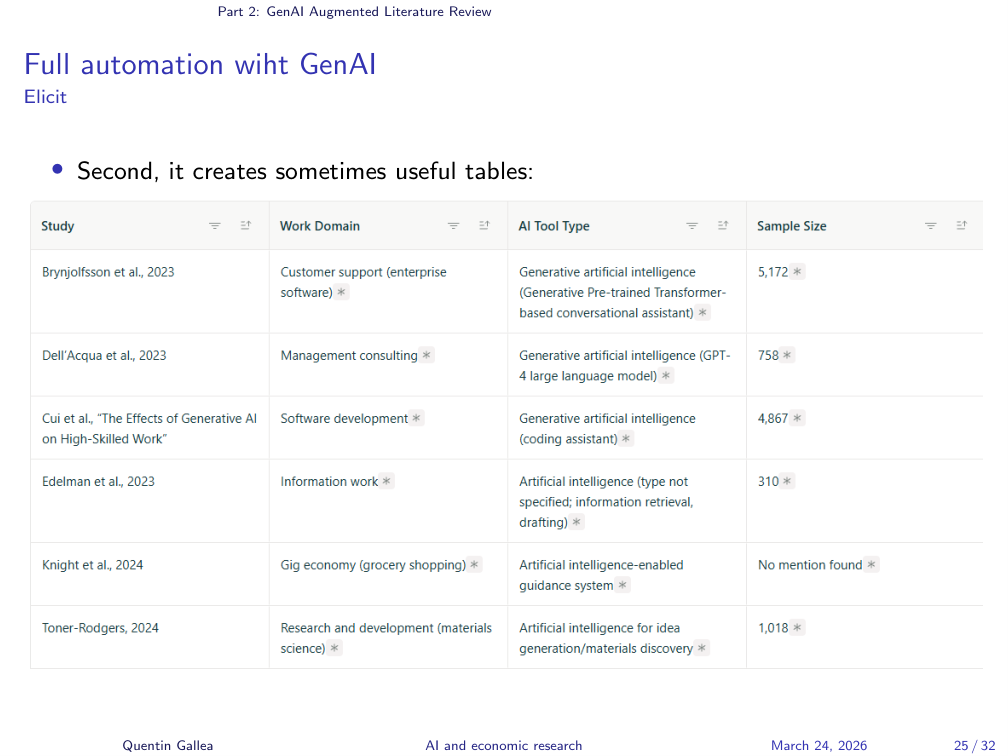
Task: Click the source marker beside 1,018
Action: (798, 628)
